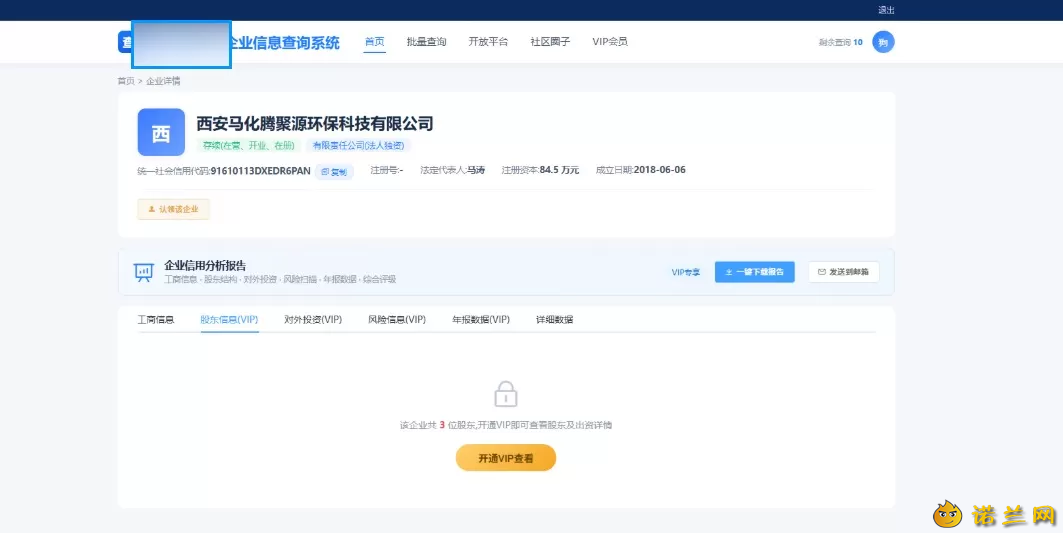Click 发送到邮箱 button
This screenshot has height=533, width=1063.
coord(843,272)
